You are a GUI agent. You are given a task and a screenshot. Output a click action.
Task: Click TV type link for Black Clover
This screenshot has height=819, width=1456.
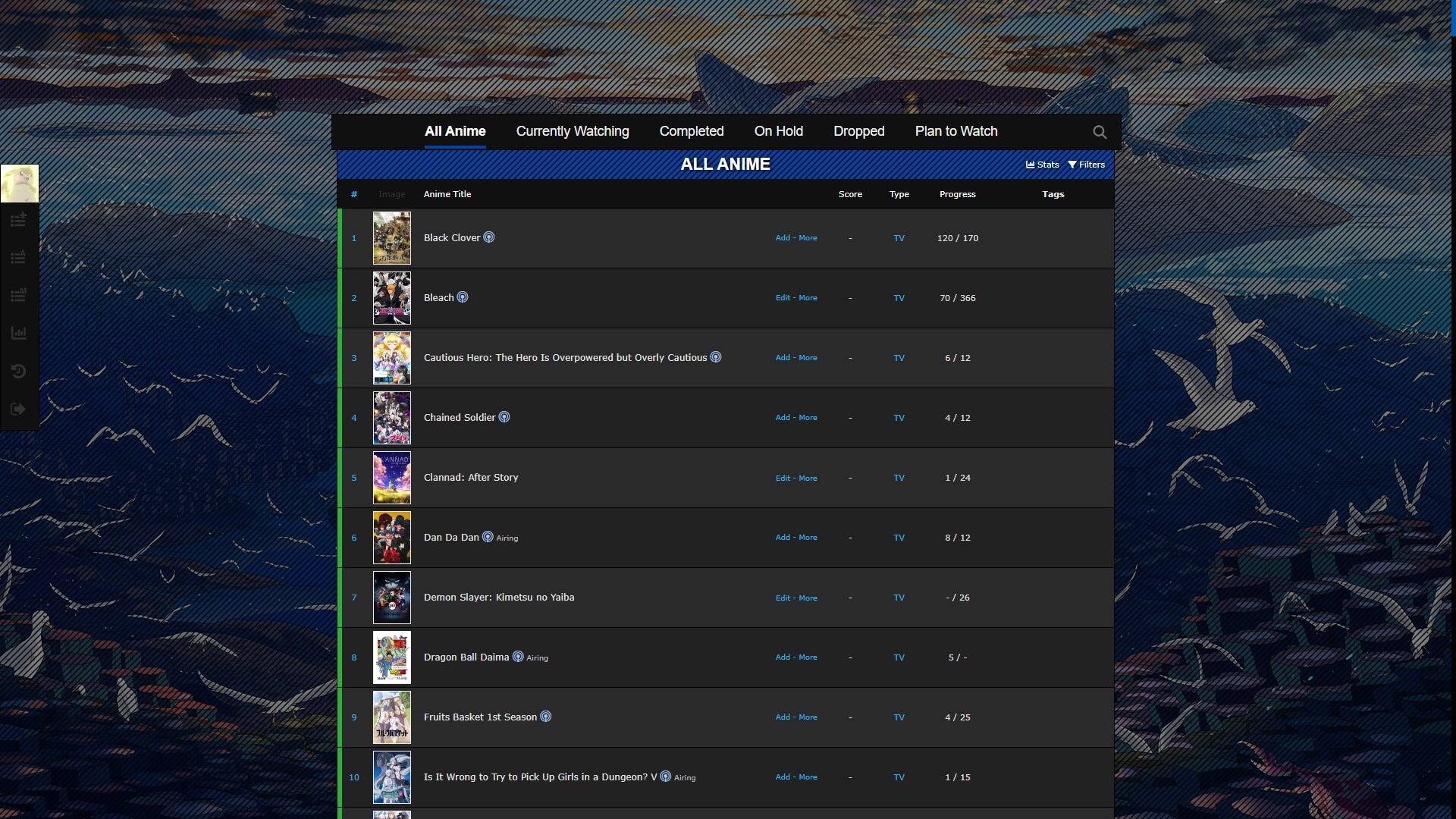point(899,238)
